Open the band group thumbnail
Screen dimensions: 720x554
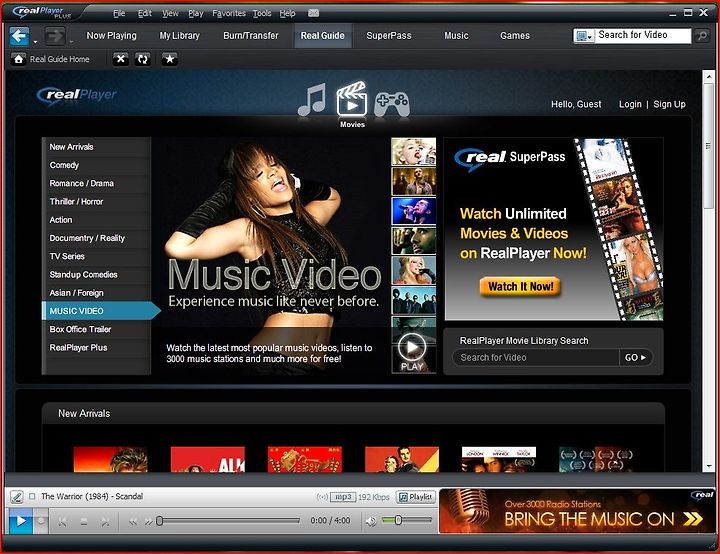[x=414, y=300]
